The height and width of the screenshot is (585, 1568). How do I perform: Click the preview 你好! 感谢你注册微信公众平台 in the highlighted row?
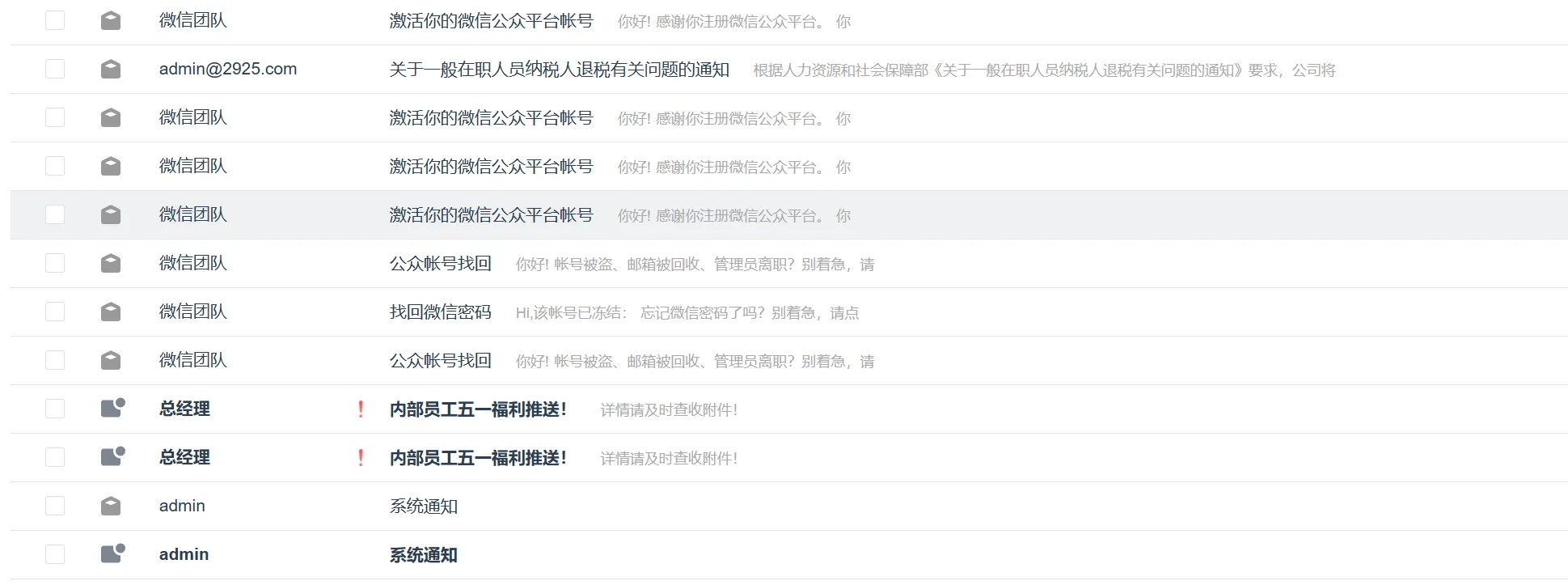(x=734, y=216)
